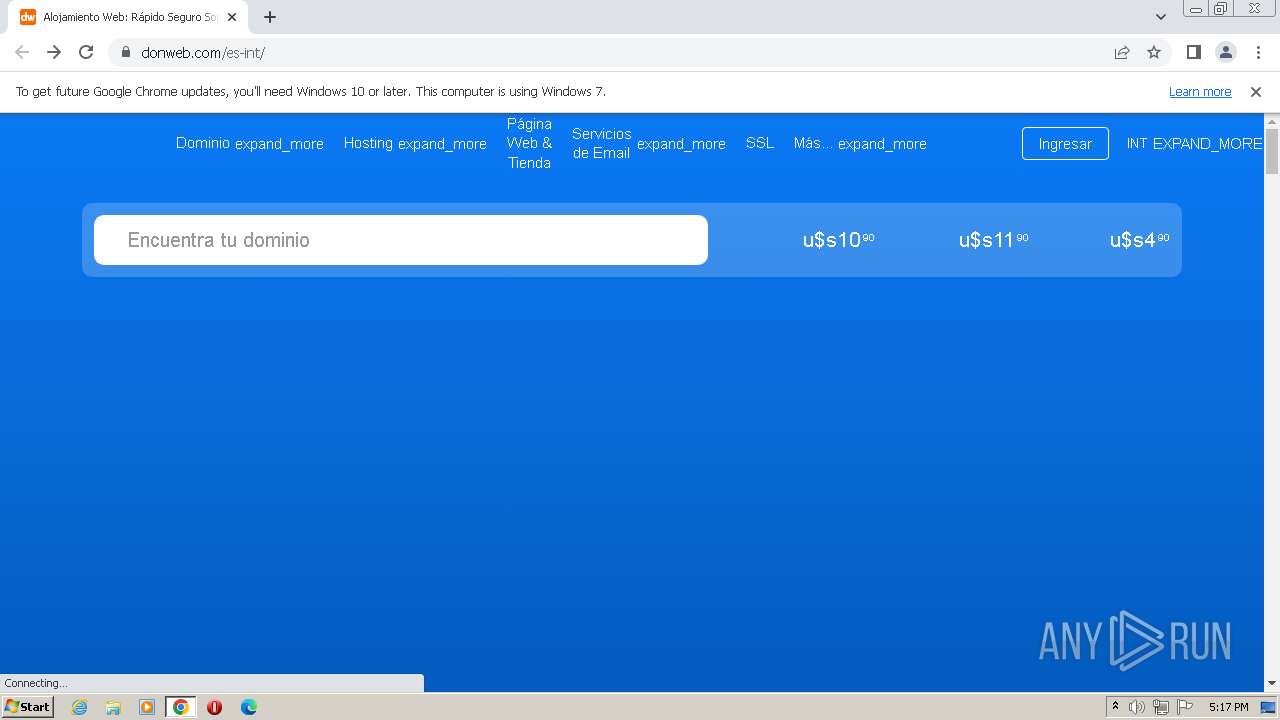Share this page using the share icon
This screenshot has width=1280, height=720.
[1122, 52]
